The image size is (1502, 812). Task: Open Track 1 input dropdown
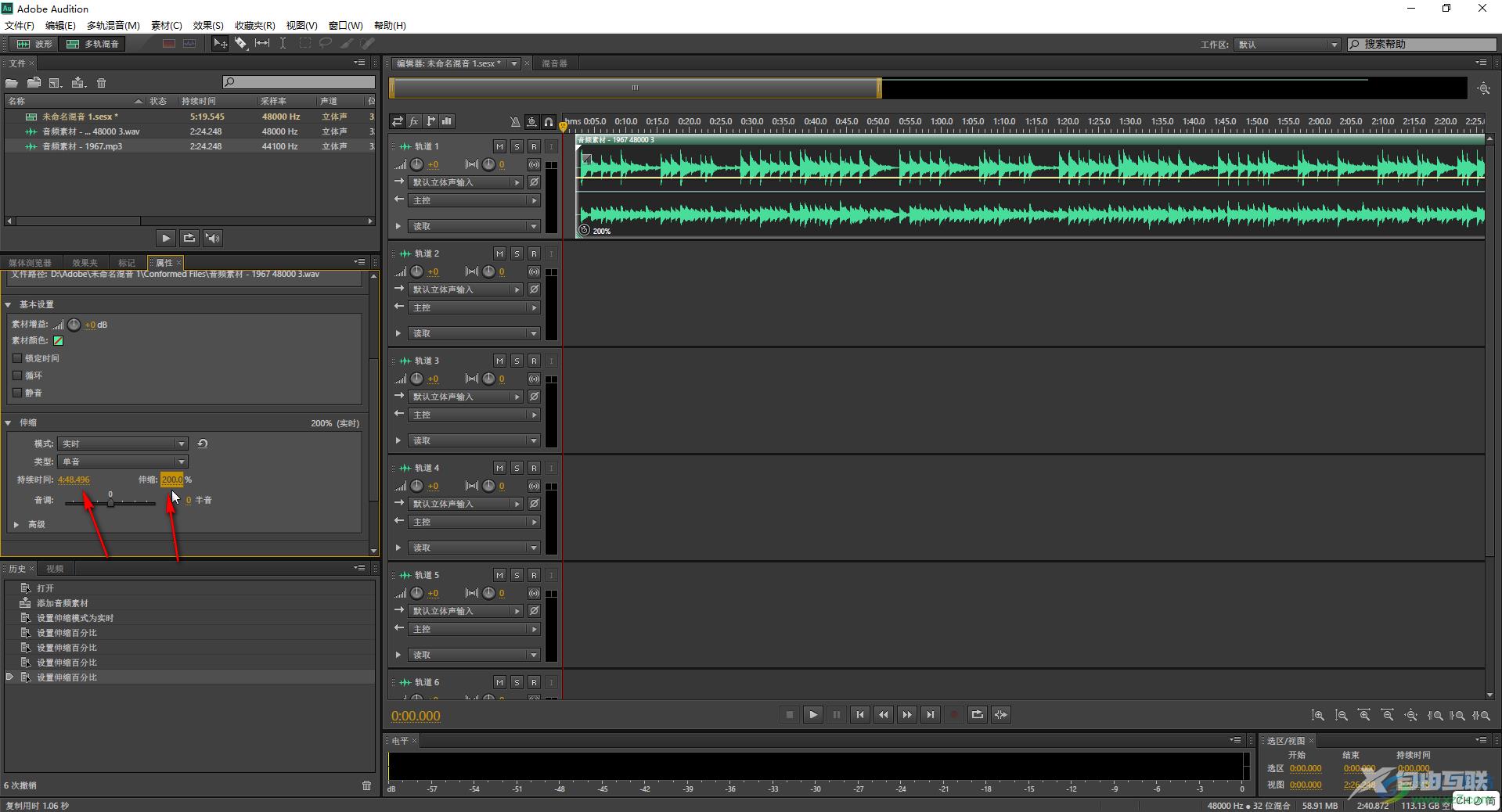pos(466,182)
